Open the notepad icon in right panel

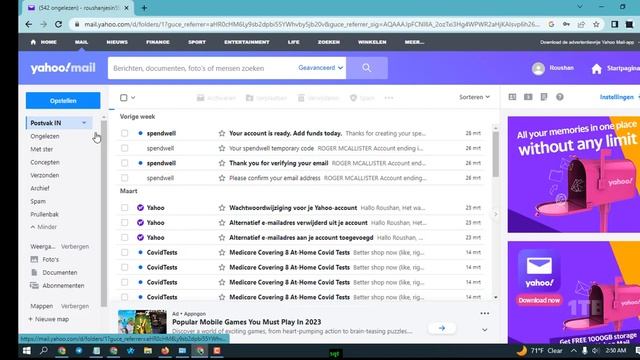(544, 97)
